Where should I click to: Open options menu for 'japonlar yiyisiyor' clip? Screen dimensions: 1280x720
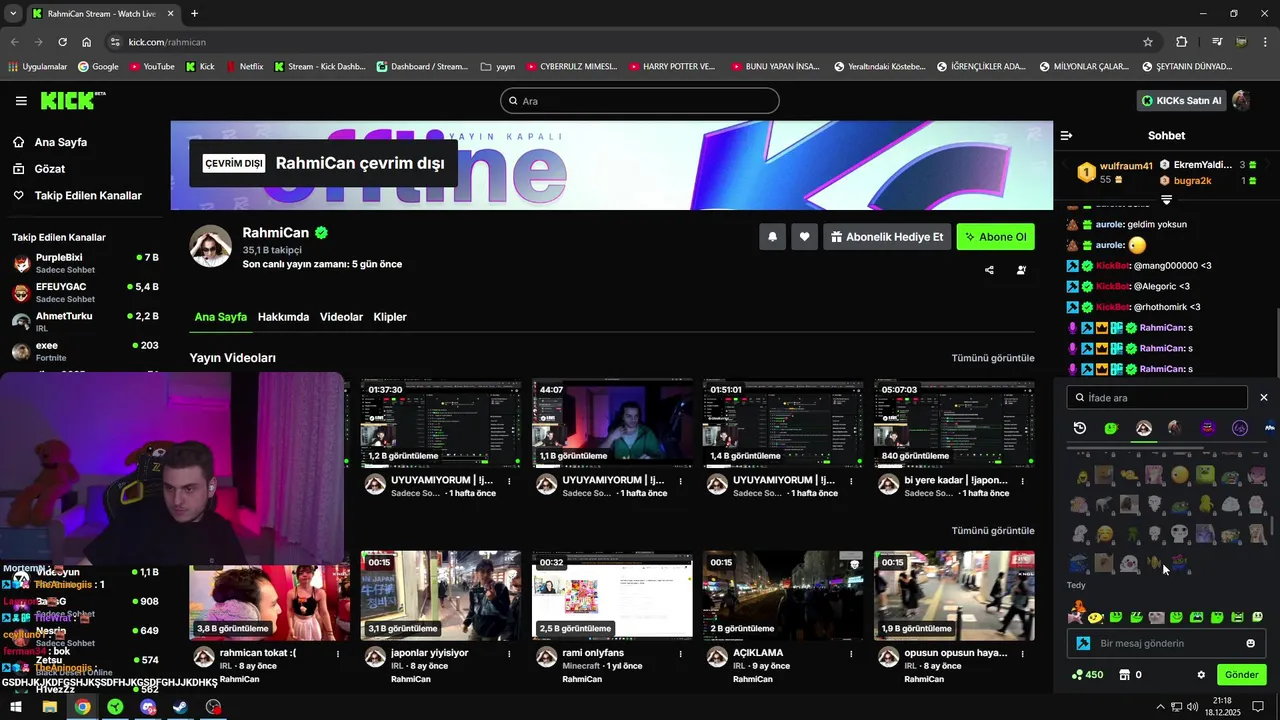[x=509, y=654]
